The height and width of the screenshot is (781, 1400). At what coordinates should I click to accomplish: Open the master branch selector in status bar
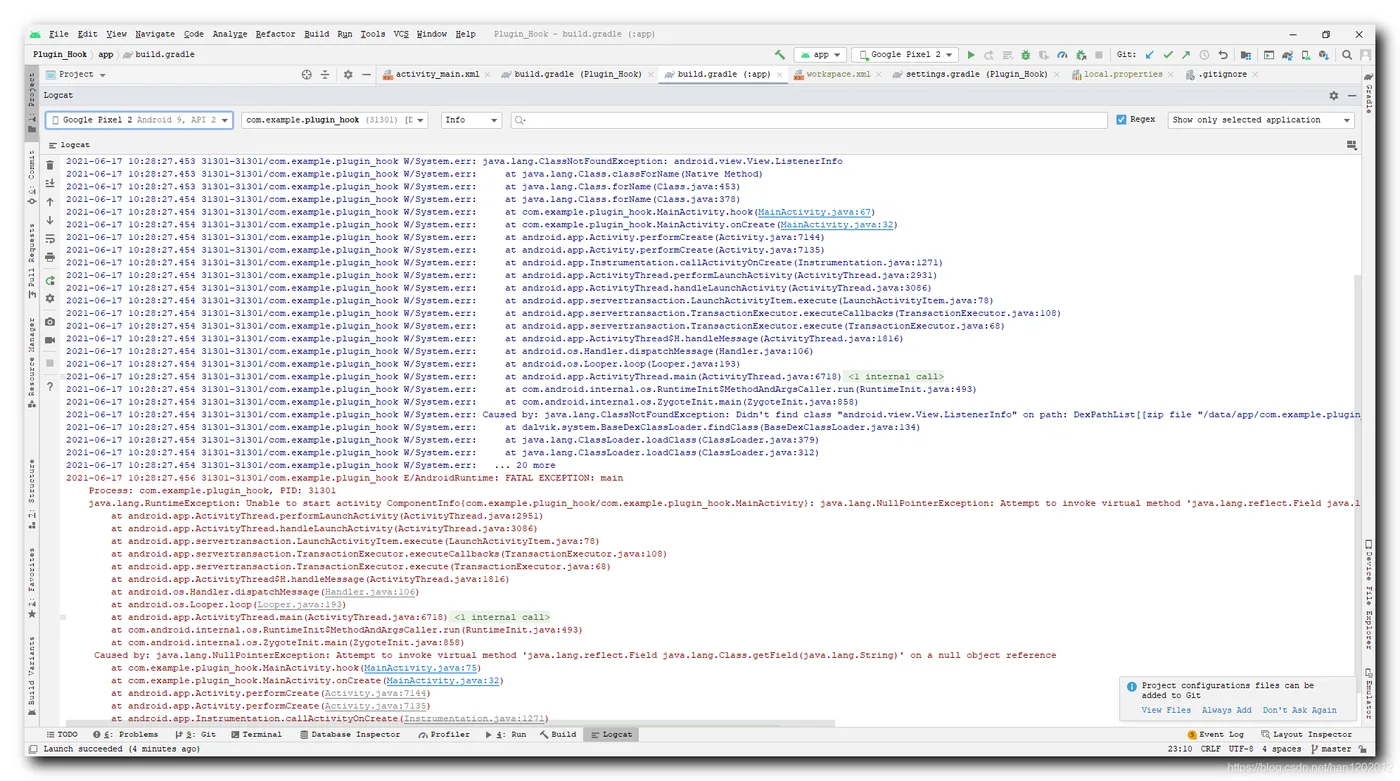click(1331, 749)
